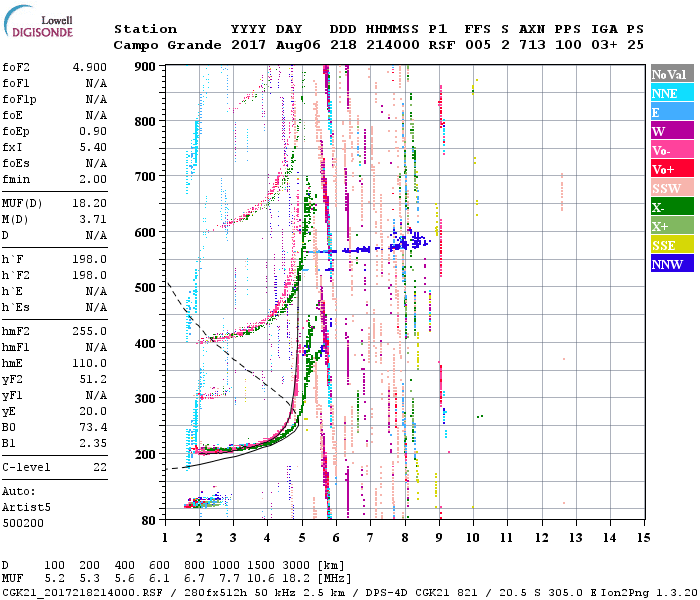Click the time value 214000
The height and width of the screenshot is (600, 700).
coord(392,45)
